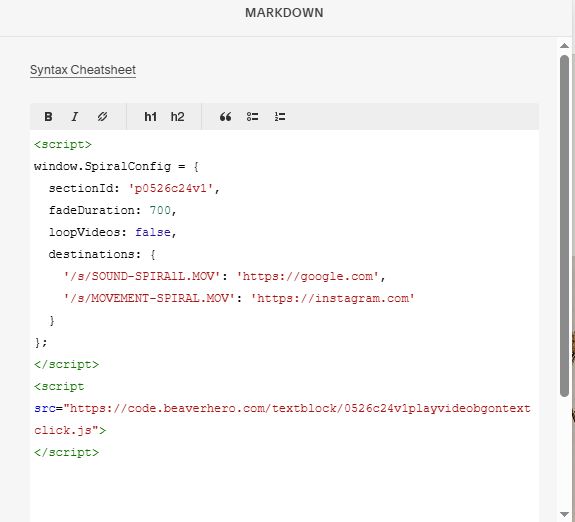The height and width of the screenshot is (522, 575).
Task: Apply bold formatting with the B icon
Action: 48,117
